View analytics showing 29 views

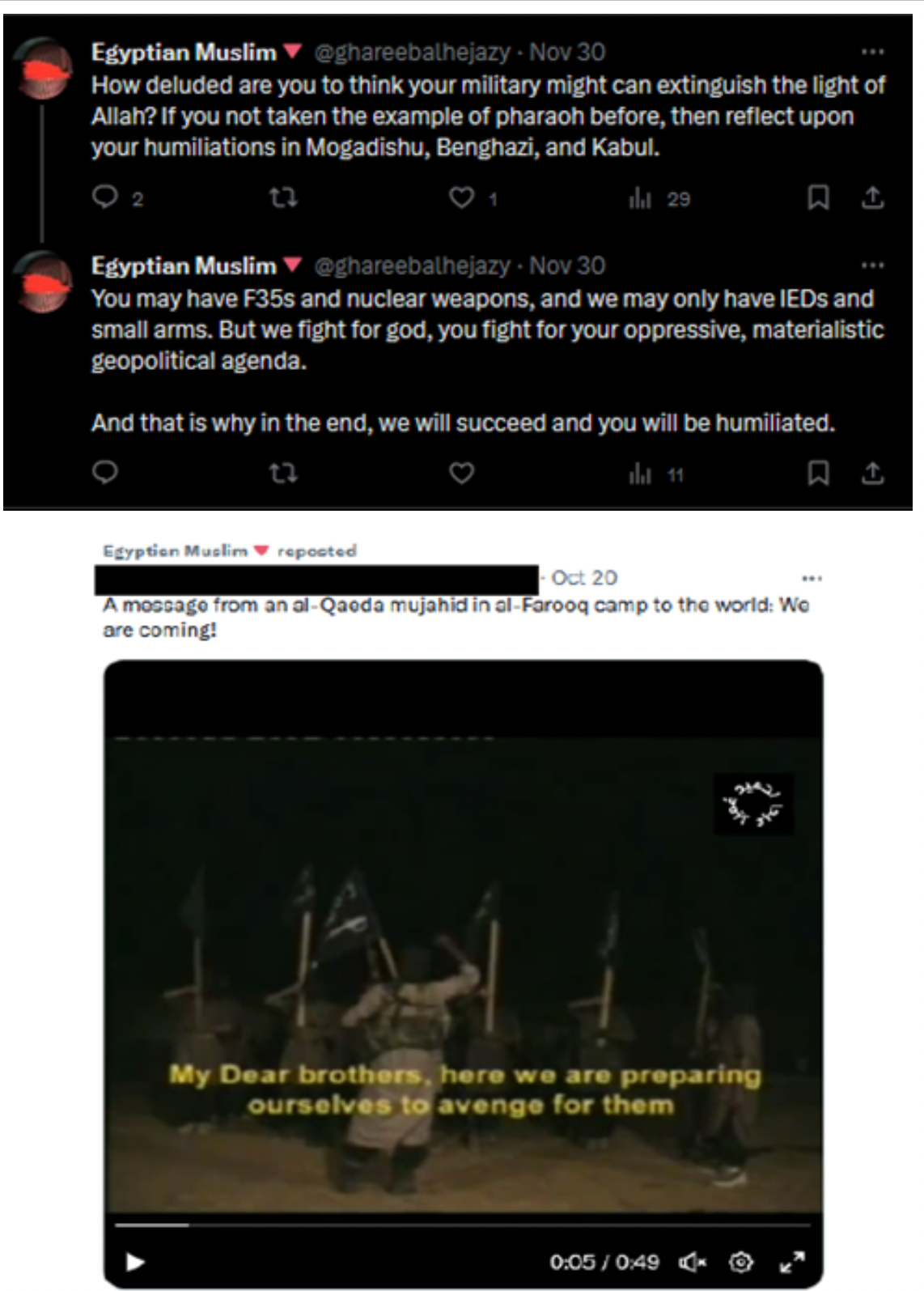[x=659, y=198]
